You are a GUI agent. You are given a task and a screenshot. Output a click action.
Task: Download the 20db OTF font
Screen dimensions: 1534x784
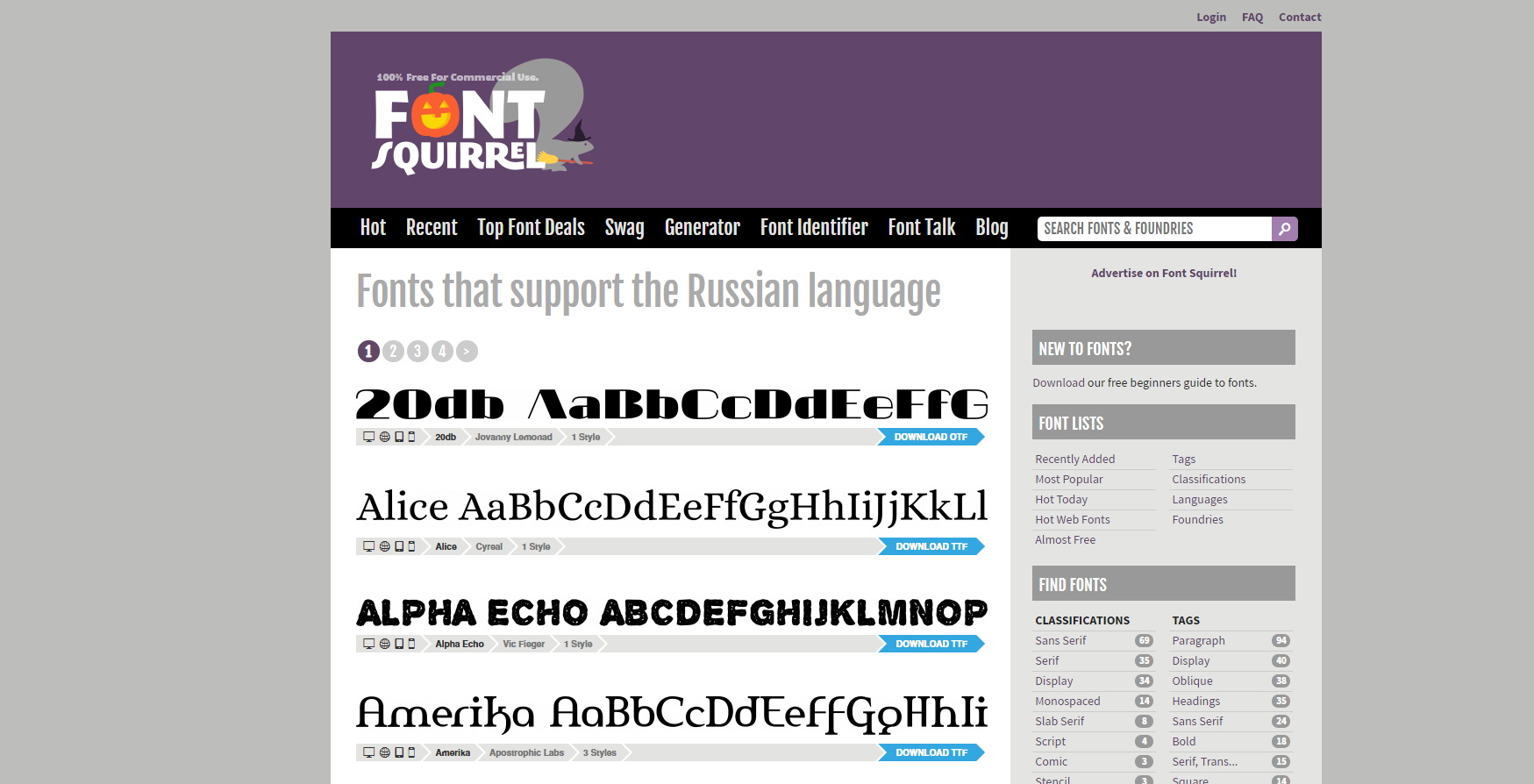click(x=930, y=437)
